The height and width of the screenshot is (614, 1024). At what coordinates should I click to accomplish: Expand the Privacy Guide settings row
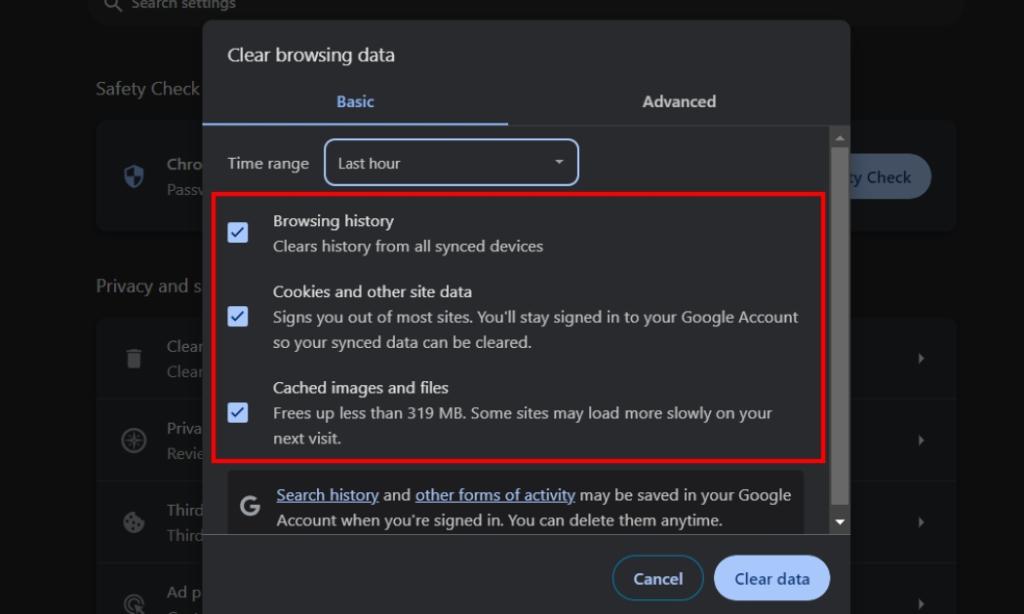click(921, 440)
